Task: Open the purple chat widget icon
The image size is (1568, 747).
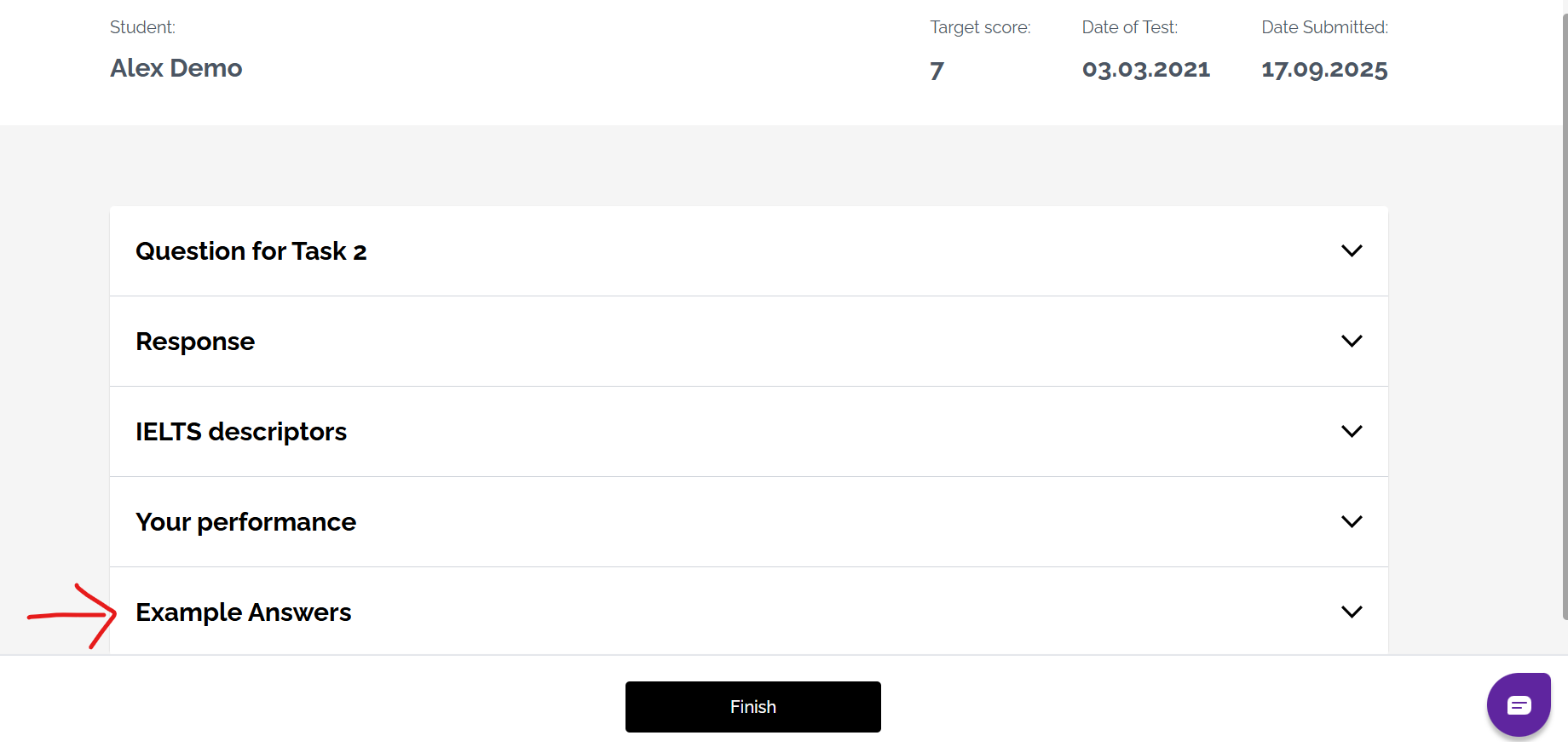Action: click(x=1519, y=705)
